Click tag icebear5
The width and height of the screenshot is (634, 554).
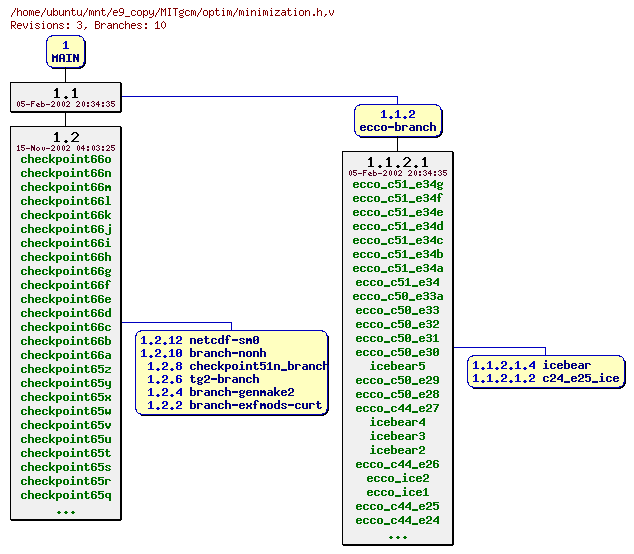[x=398, y=366]
